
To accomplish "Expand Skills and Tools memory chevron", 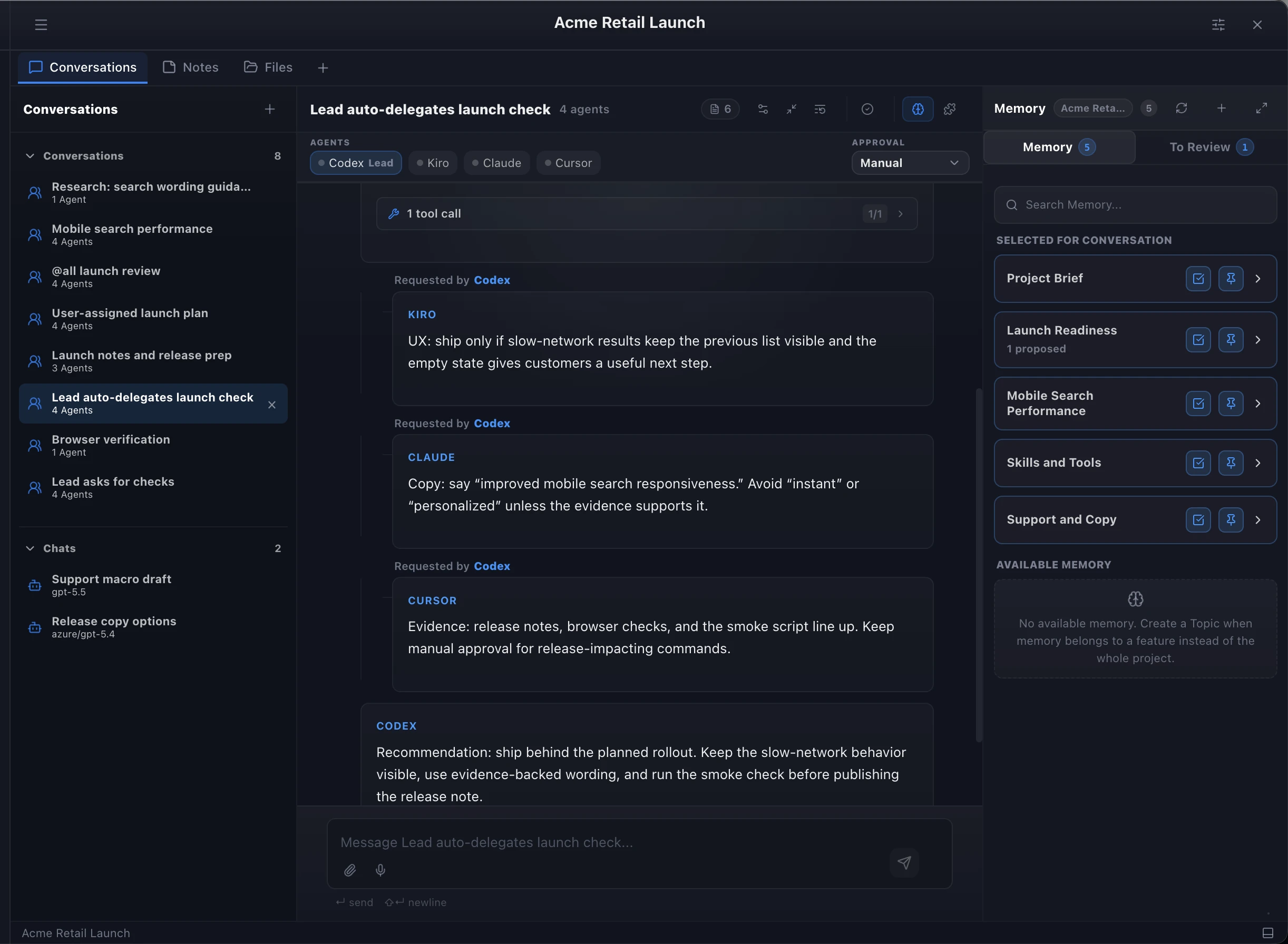I will point(1258,463).
